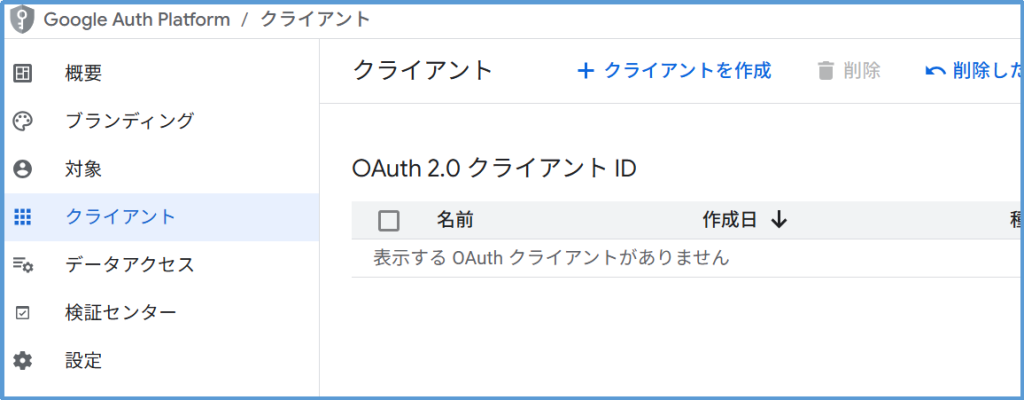The image size is (1024, 400).
Task: Click the trash can icon beside 削除
Action: point(825,71)
